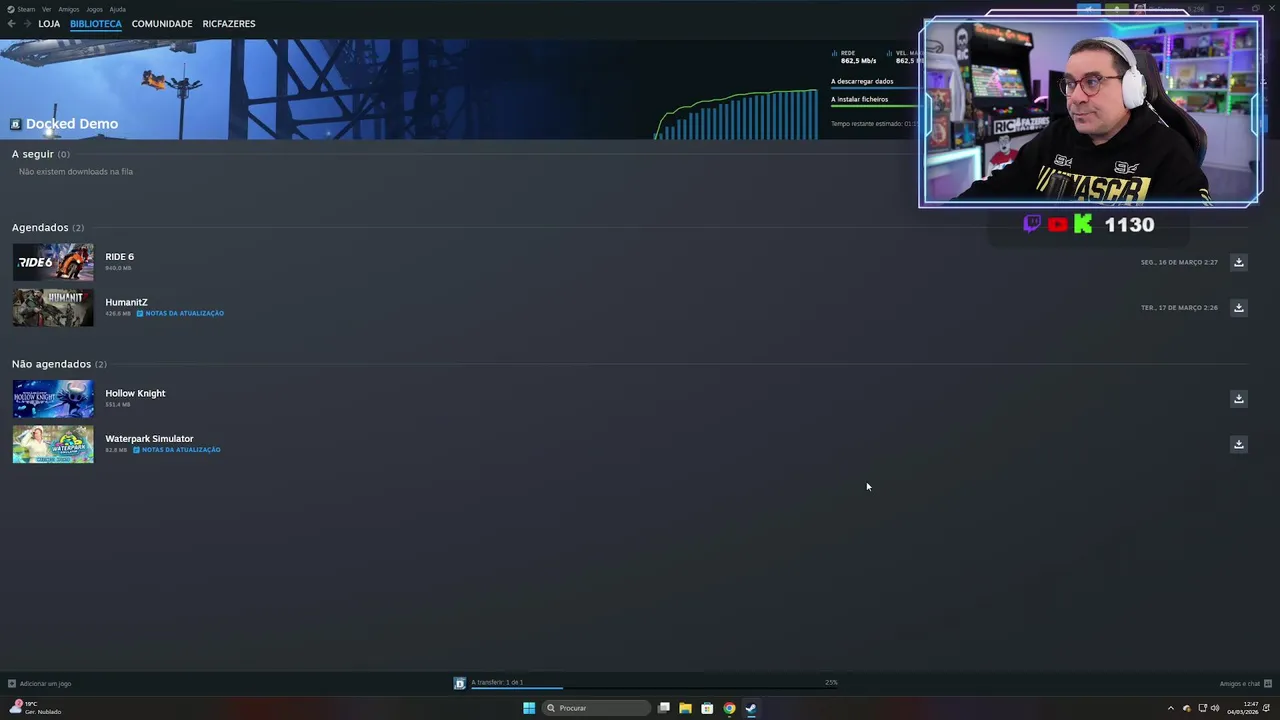Click RIDE 6 scheduled date text
This screenshot has width=1280, height=720.
point(1179,262)
